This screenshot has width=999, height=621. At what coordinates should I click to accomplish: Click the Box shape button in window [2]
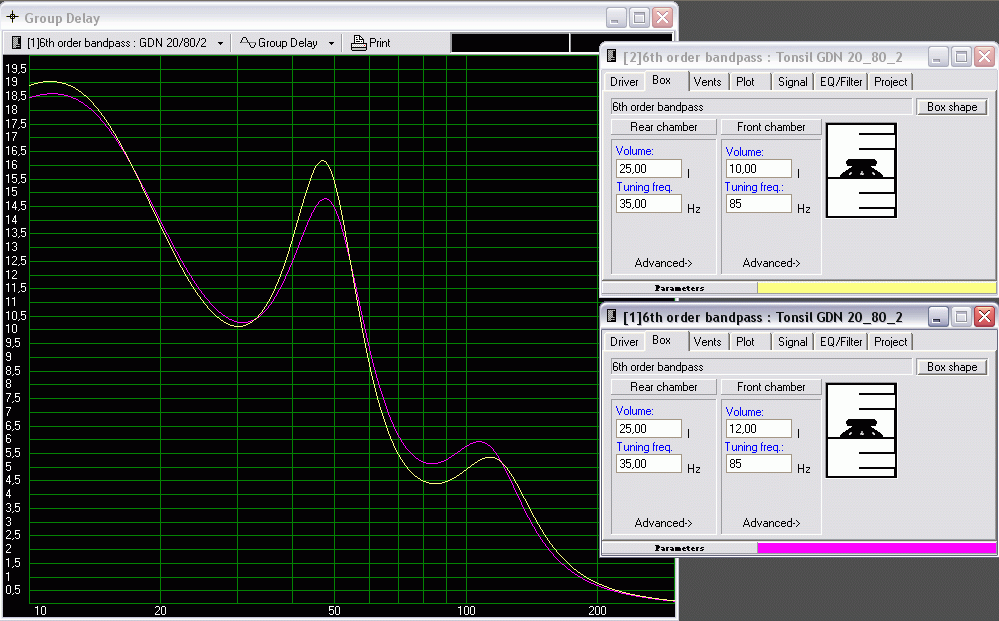(952, 107)
